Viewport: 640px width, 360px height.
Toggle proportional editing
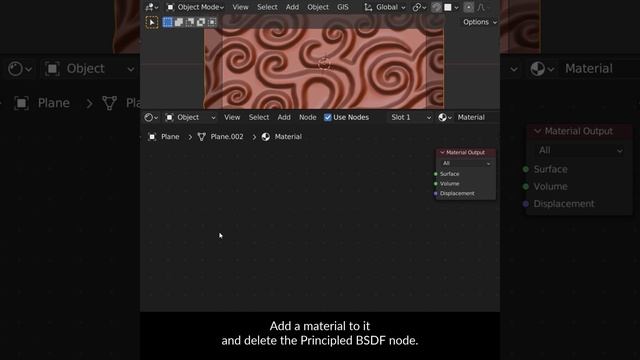(x=469, y=7)
